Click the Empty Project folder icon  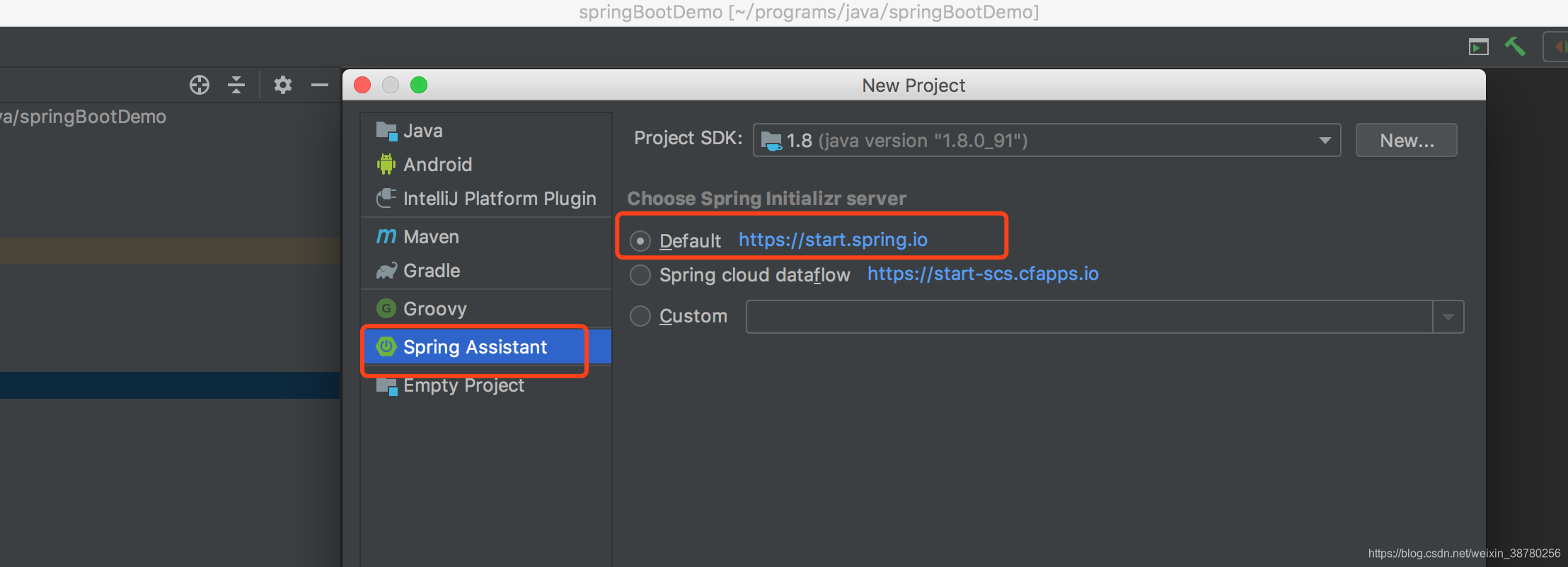(386, 386)
